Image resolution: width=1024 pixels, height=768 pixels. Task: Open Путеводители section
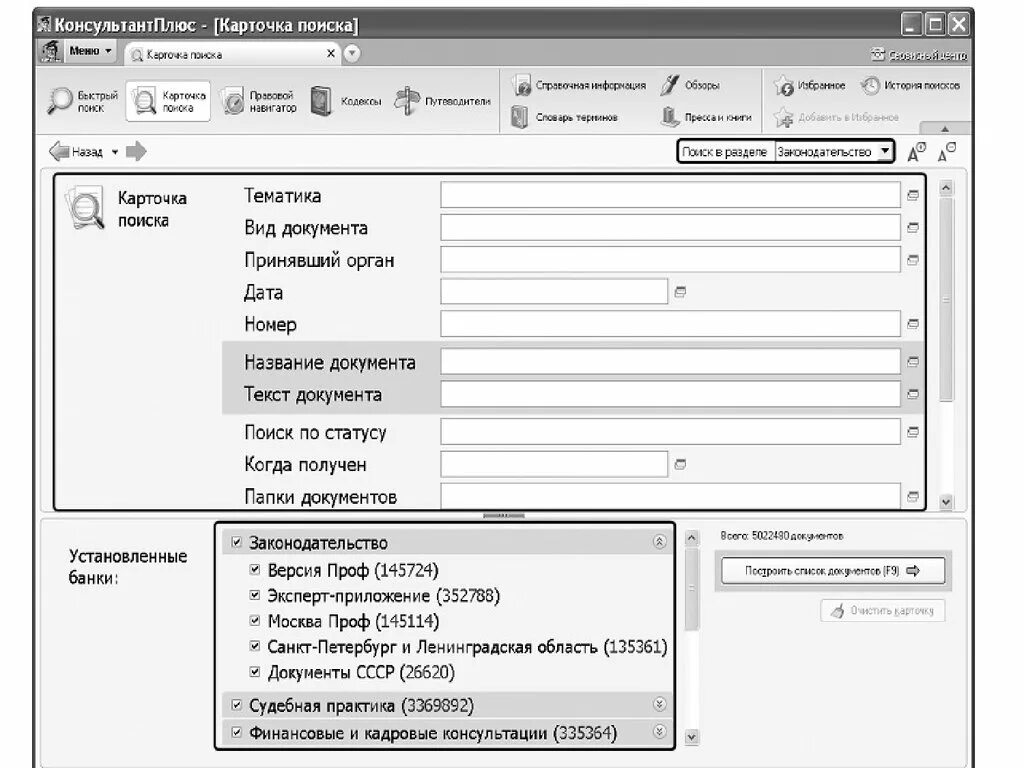tap(442, 101)
